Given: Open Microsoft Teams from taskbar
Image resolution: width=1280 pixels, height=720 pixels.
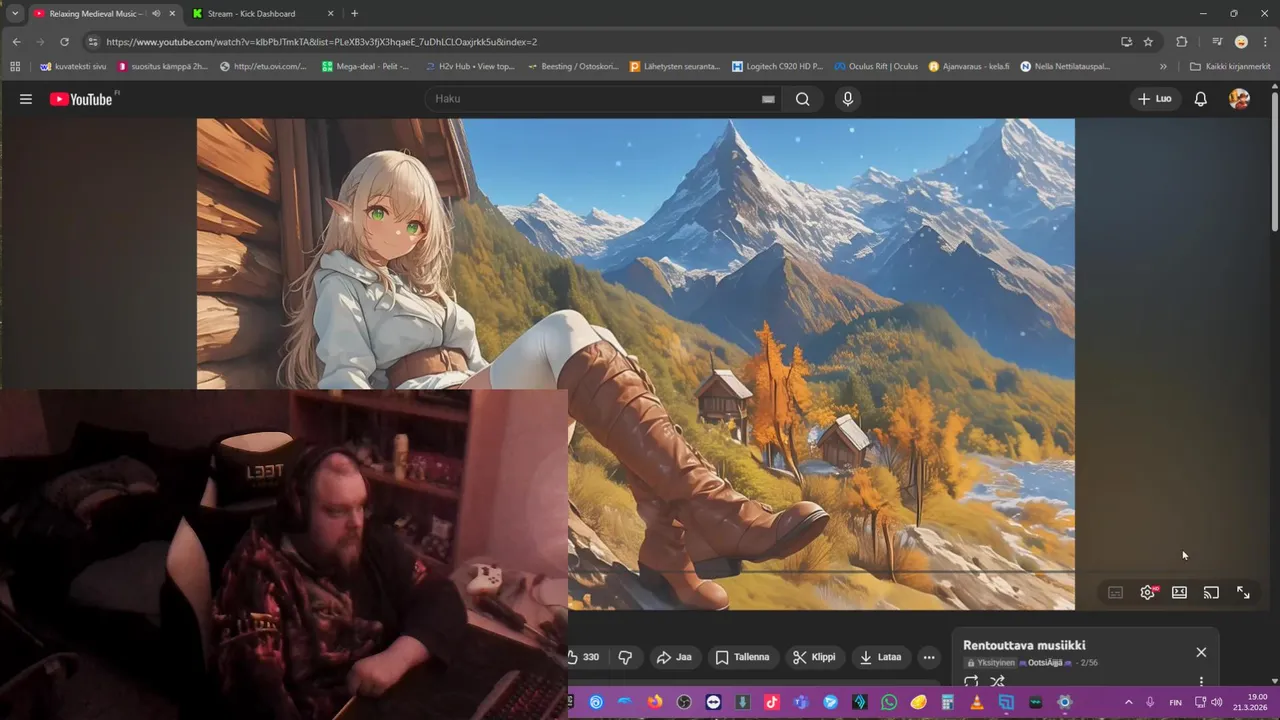Looking at the screenshot, I should (802, 702).
